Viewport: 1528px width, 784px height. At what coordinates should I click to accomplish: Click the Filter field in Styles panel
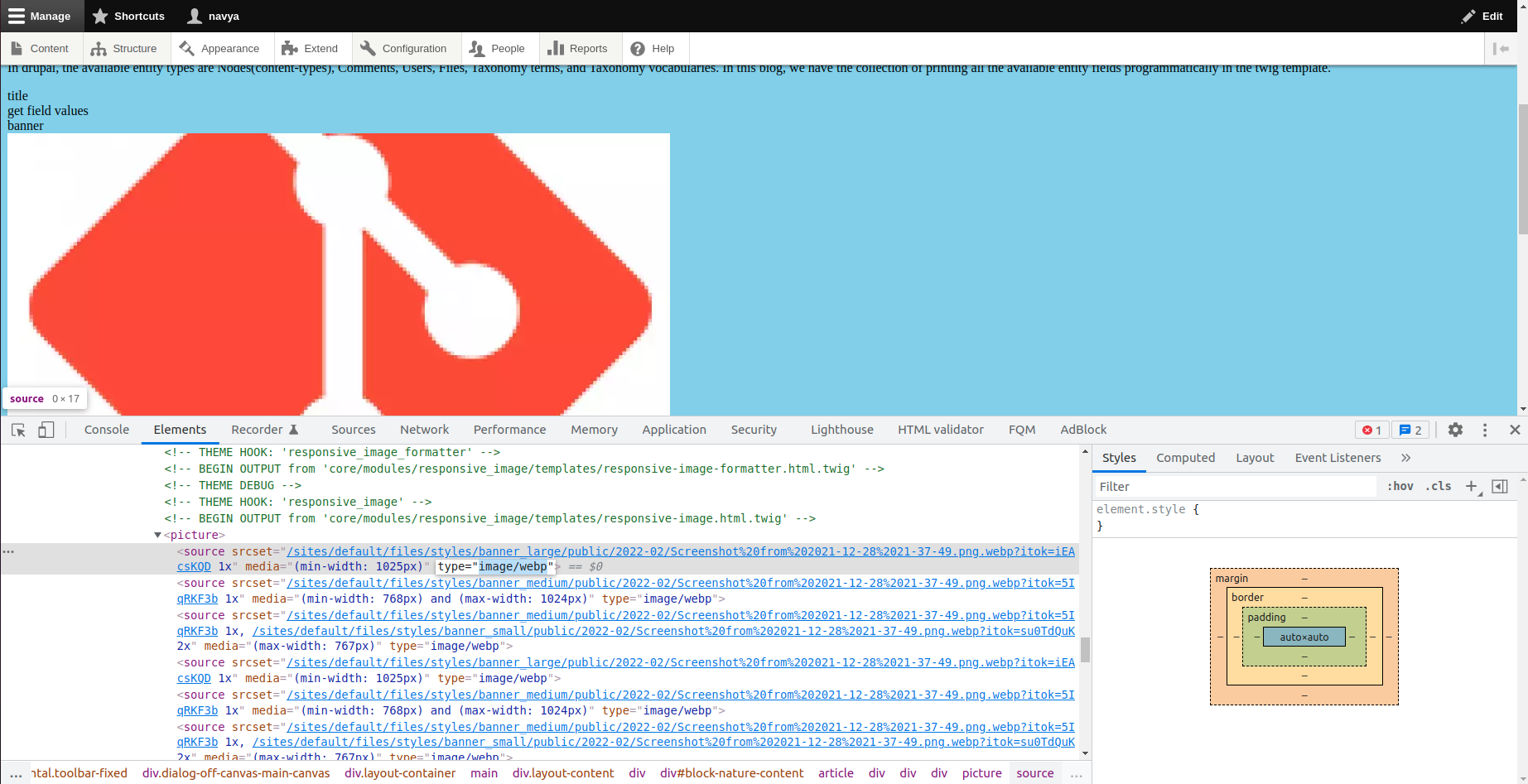click(1201, 486)
